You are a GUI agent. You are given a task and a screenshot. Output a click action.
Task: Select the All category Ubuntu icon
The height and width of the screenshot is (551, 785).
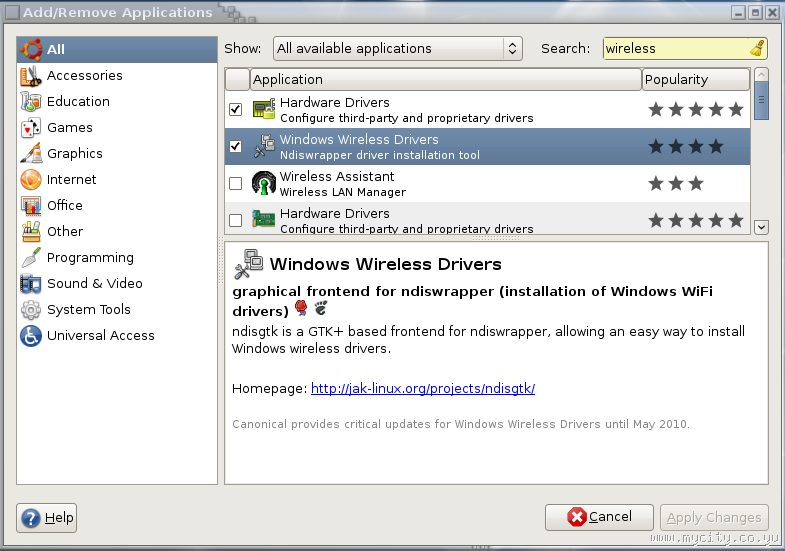tap(31, 49)
